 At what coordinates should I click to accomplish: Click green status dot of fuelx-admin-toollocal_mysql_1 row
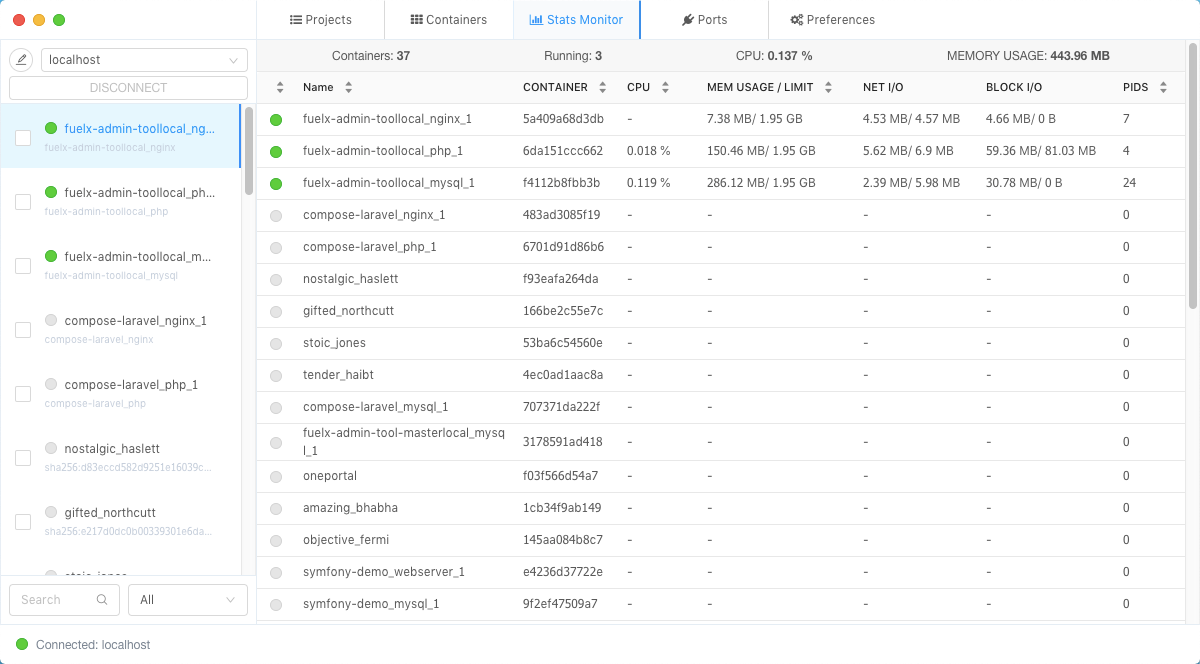coord(276,184)
